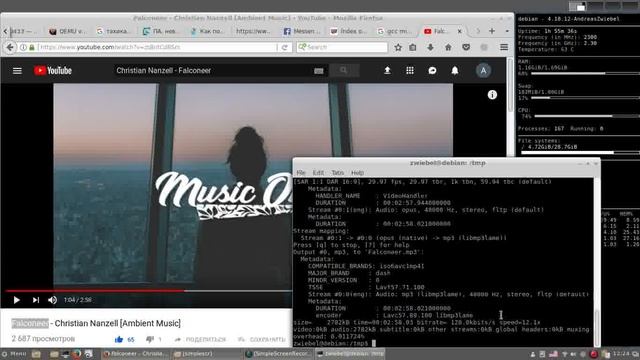The width and height of the screenshot is (640, 360).
Task: Click the taskbar clock showing 12:24
Action: click(x=621, y=354)
